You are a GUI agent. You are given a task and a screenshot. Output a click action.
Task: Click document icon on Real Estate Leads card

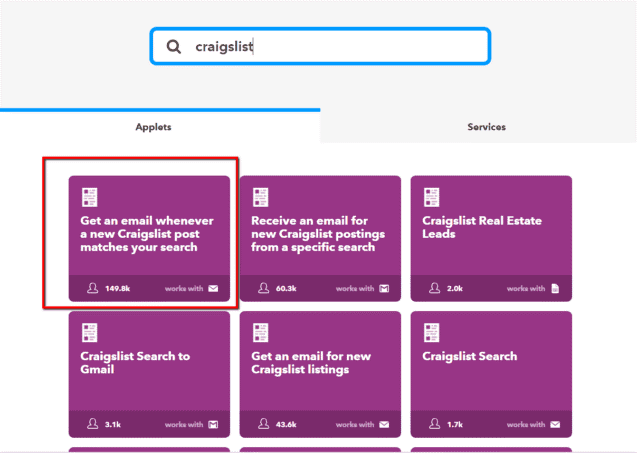coord(555,288)
